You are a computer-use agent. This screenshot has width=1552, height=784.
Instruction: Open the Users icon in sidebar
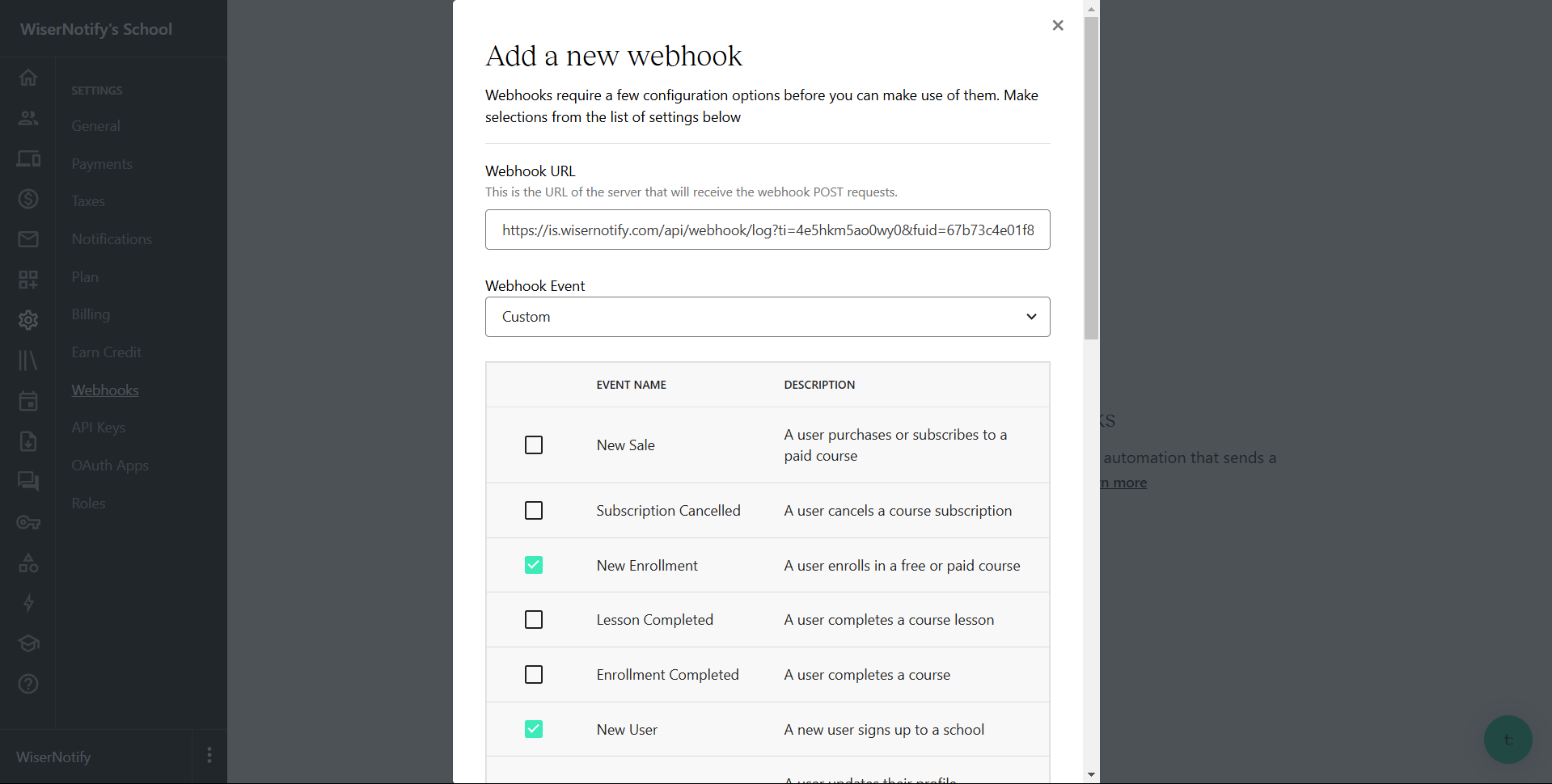28,118
